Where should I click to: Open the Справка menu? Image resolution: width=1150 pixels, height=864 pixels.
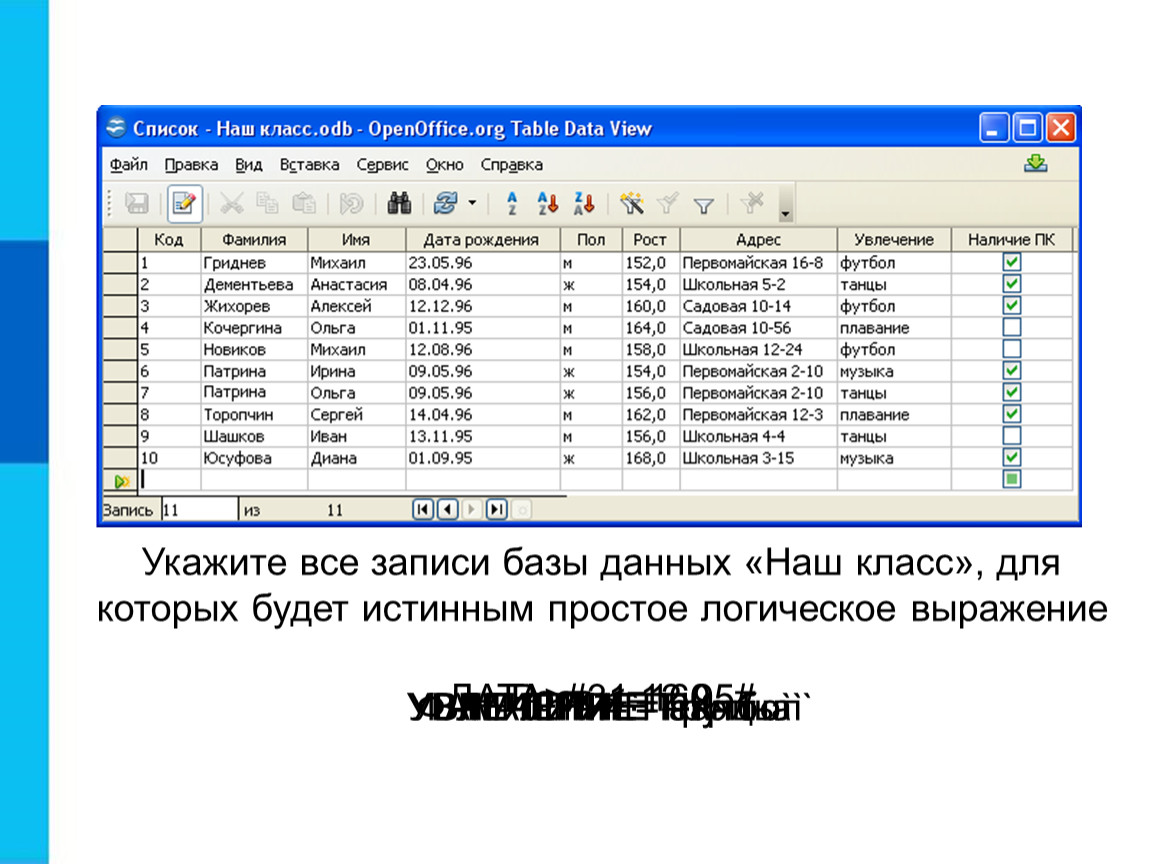click(511, 165)
